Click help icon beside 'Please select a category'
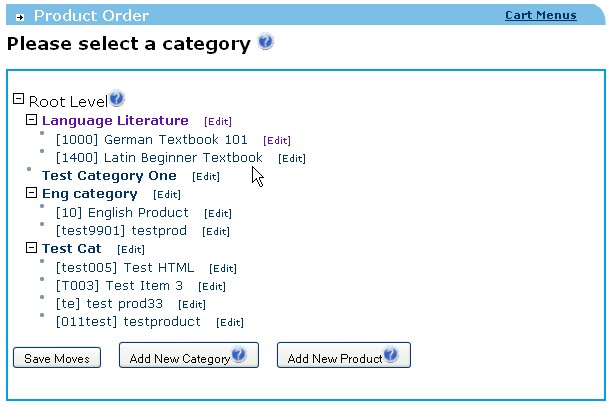Image resolution: width=614 pixels, height=407 pixels. click(x=265, y=41)
